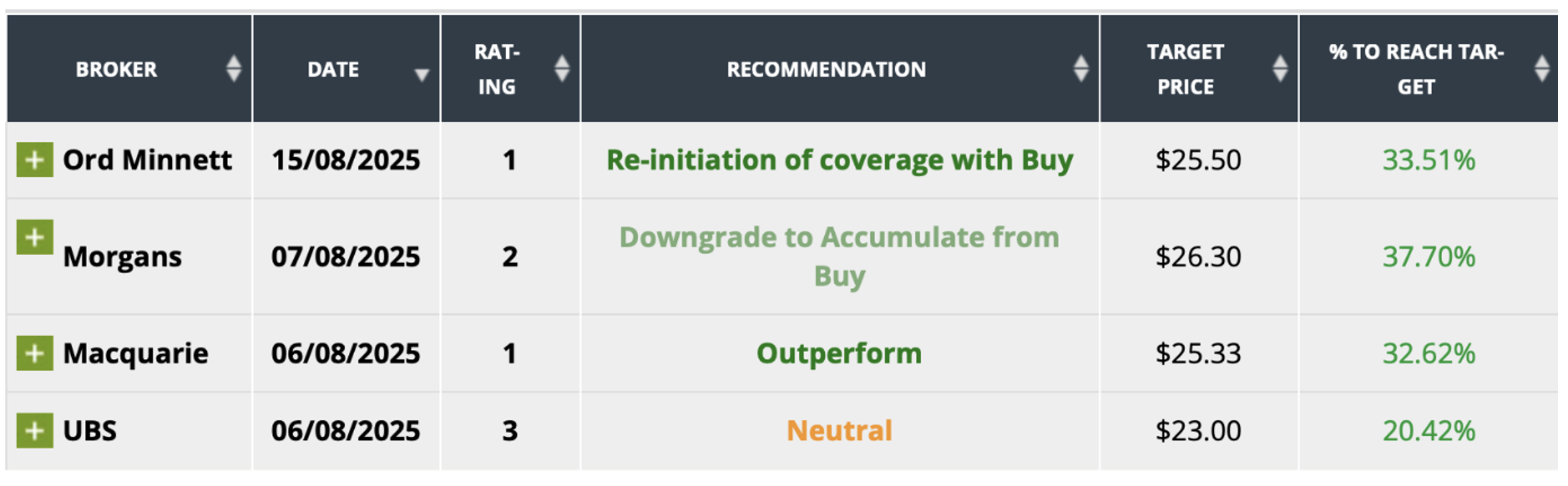Viewport: 1568px width, 486px height.
Task: Click the Date column sort arrow
Action: pos(421,74)
